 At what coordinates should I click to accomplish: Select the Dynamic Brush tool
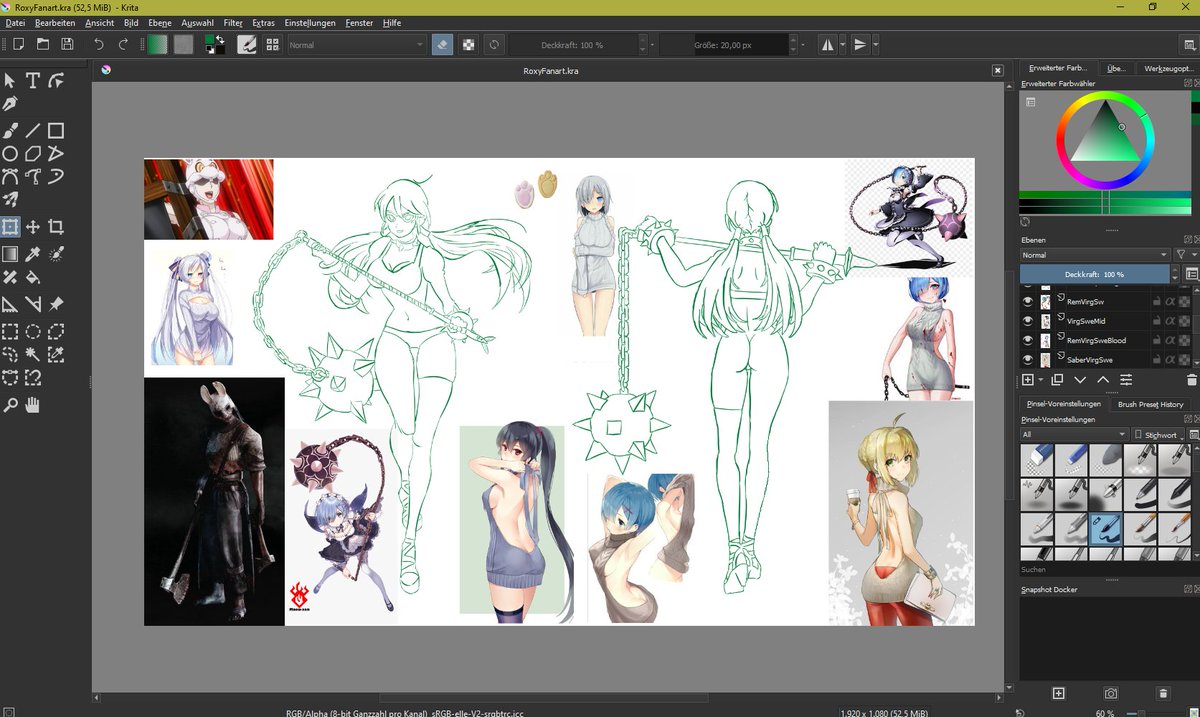pyautogui.click(x=56, y=177)
